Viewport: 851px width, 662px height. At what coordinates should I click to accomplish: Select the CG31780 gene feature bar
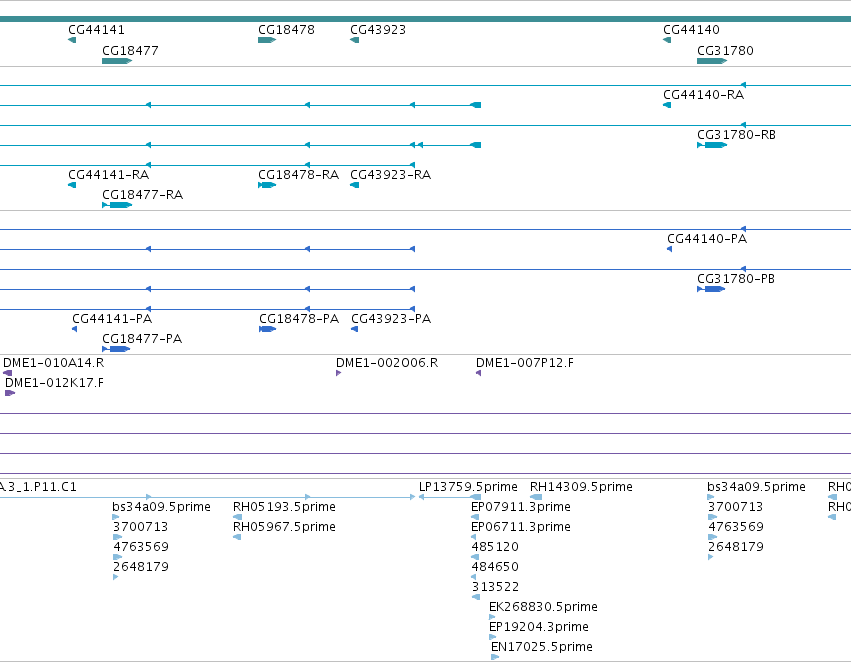pos(712,61)
